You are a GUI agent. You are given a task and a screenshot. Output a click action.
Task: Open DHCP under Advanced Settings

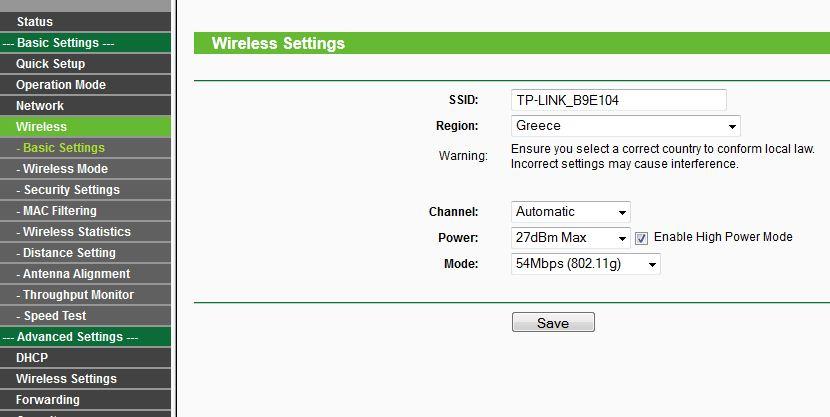(85, 358)
